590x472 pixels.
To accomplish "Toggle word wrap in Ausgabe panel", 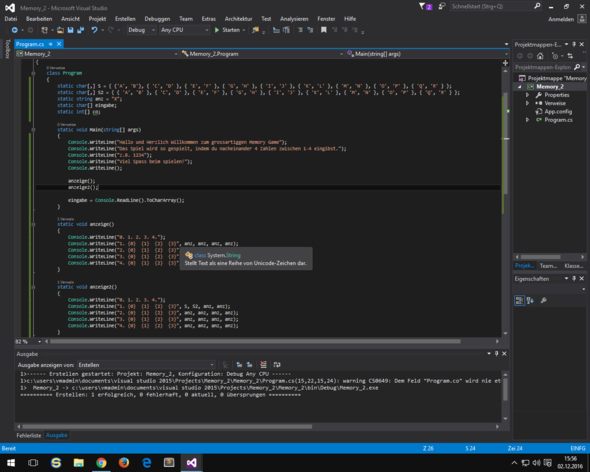I will pyautogui.click(x=277, y=364).
